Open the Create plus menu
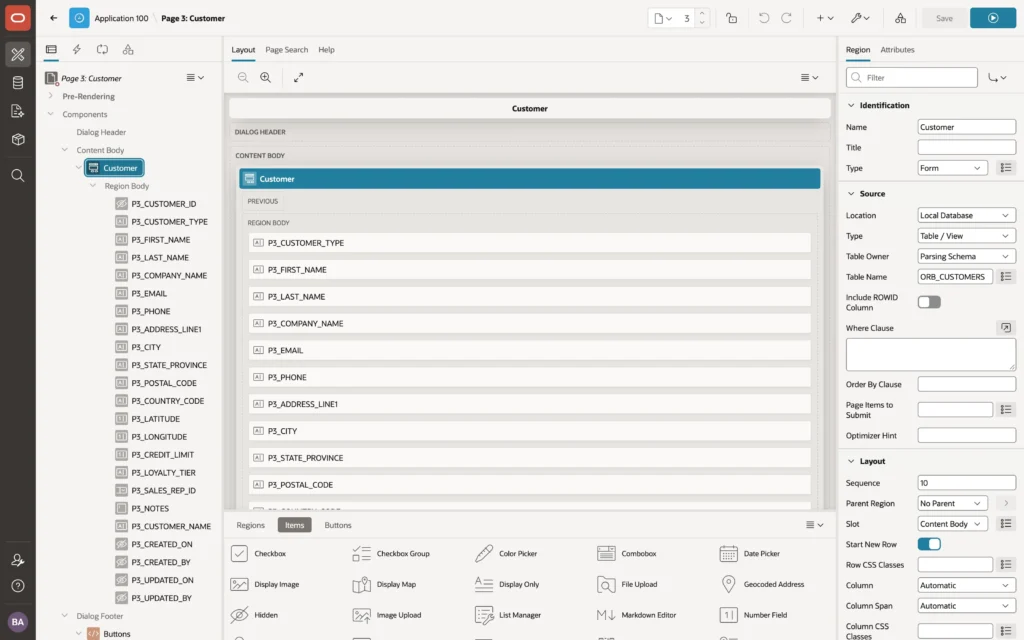Screen dimensions: 1024x640 click(825, 18)
